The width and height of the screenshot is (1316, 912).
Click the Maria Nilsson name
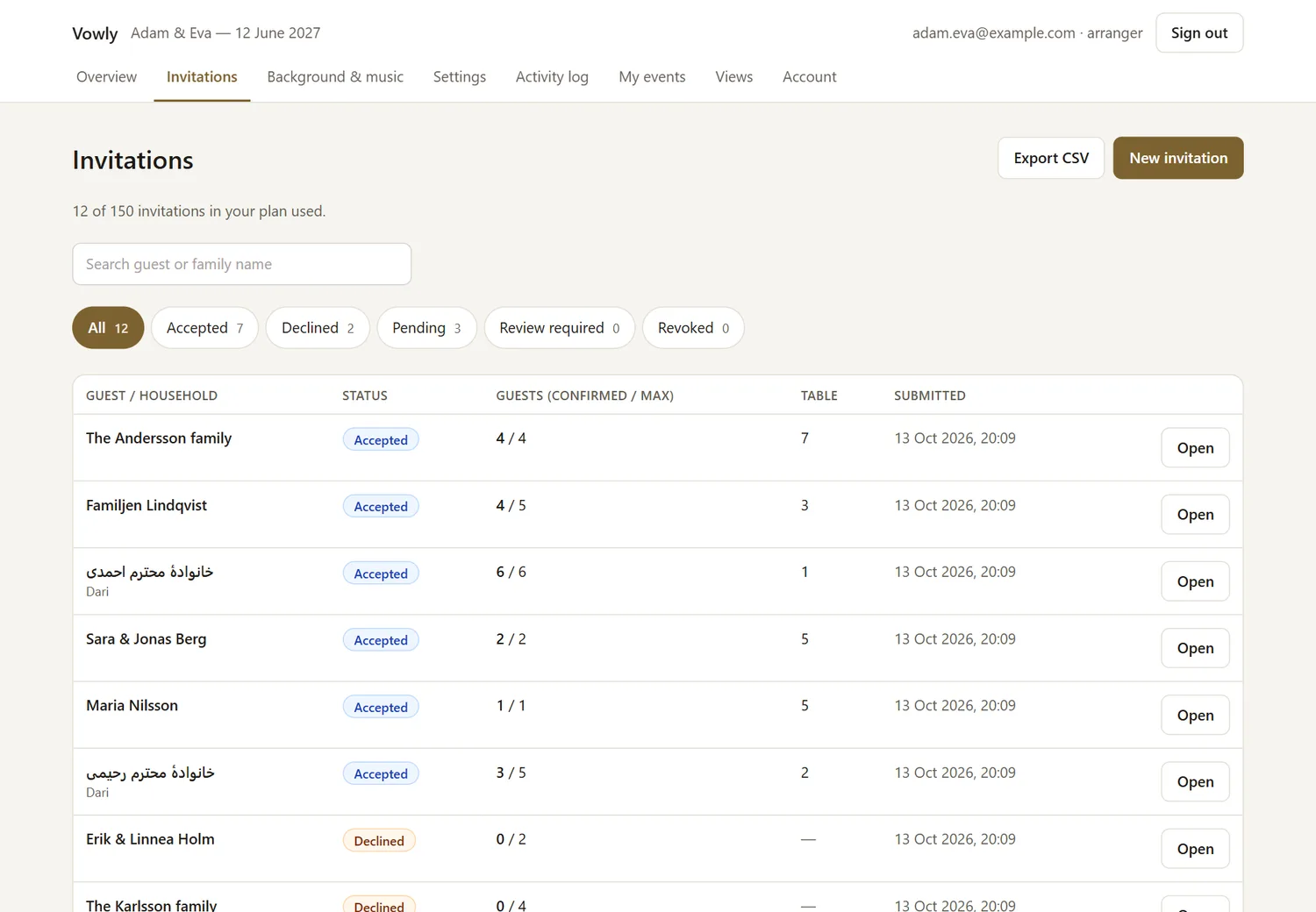pyautogui.click(x=132, y=706)
